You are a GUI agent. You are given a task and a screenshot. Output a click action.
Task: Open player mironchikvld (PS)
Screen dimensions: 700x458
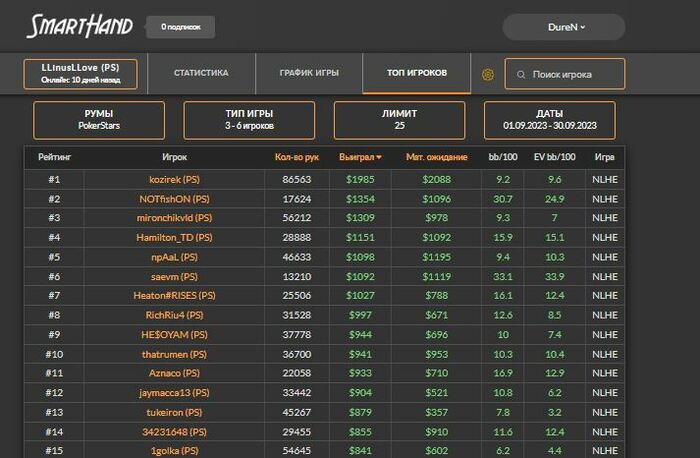point(174,218)
